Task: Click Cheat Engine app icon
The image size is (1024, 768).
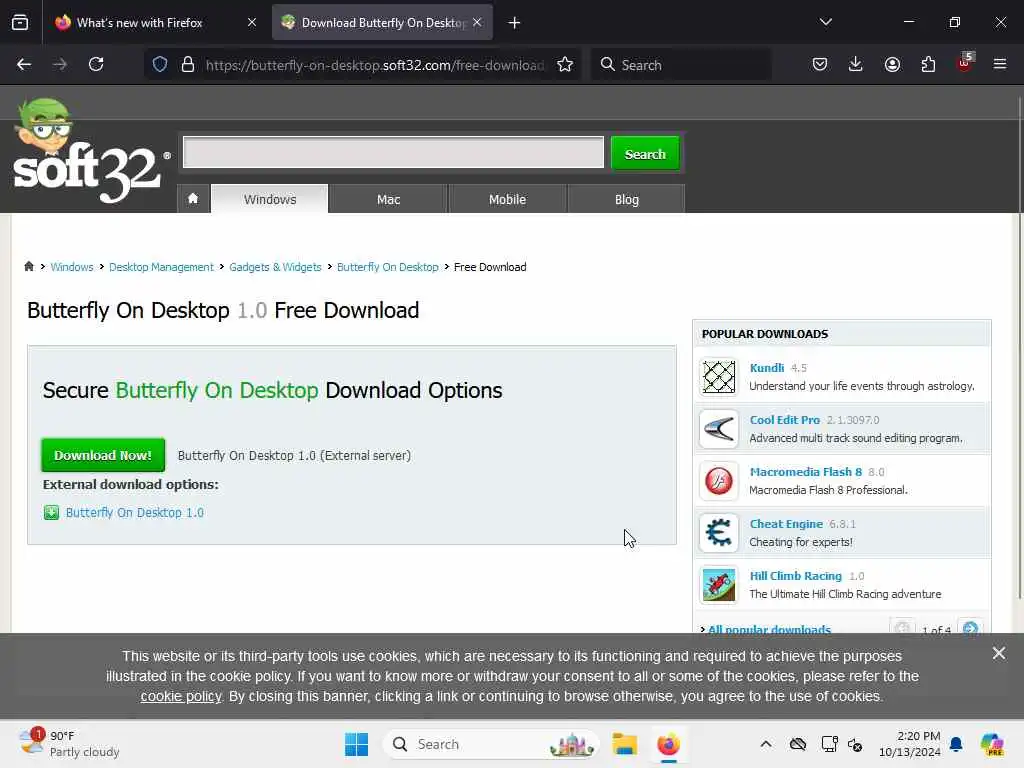Action: 718,533
